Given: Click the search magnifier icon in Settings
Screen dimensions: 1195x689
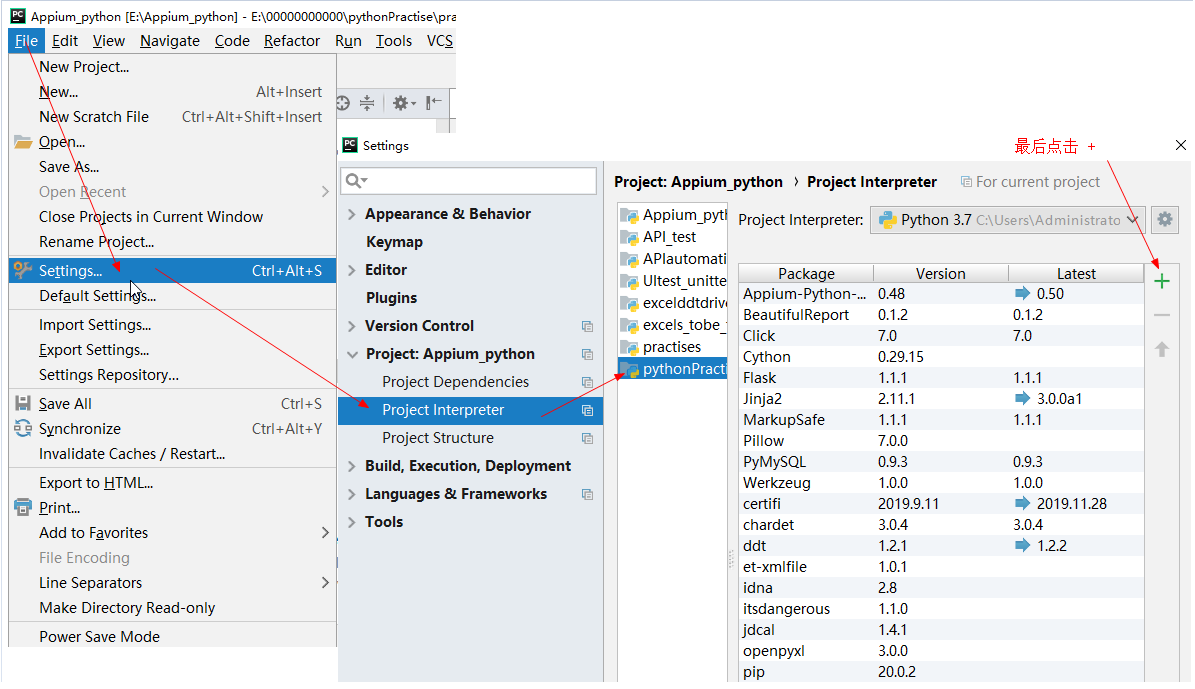Looking at the screenshot, I should pos(355,181).
